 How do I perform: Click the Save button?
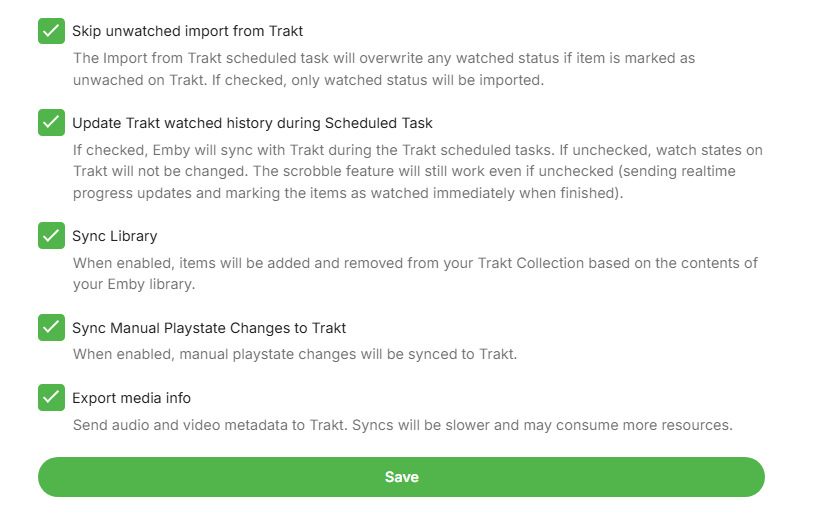(401, 477)
